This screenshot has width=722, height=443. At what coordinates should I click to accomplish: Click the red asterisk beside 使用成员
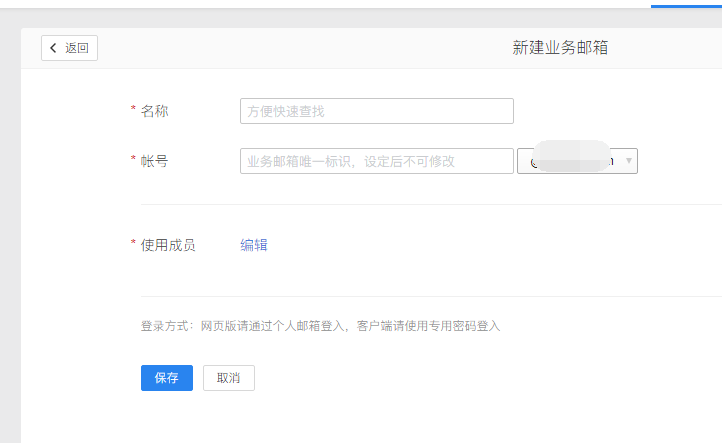(x=134, y=244)
